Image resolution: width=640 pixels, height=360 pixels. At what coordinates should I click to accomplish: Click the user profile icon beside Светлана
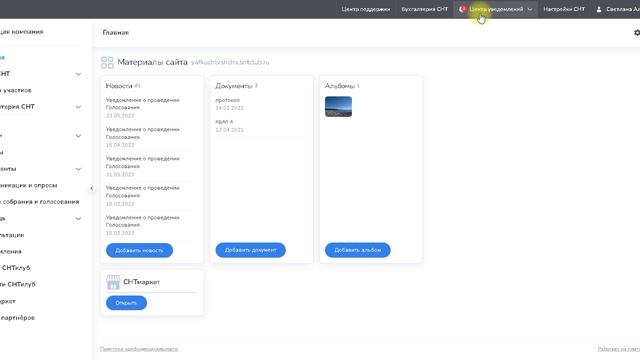(599, 9)
